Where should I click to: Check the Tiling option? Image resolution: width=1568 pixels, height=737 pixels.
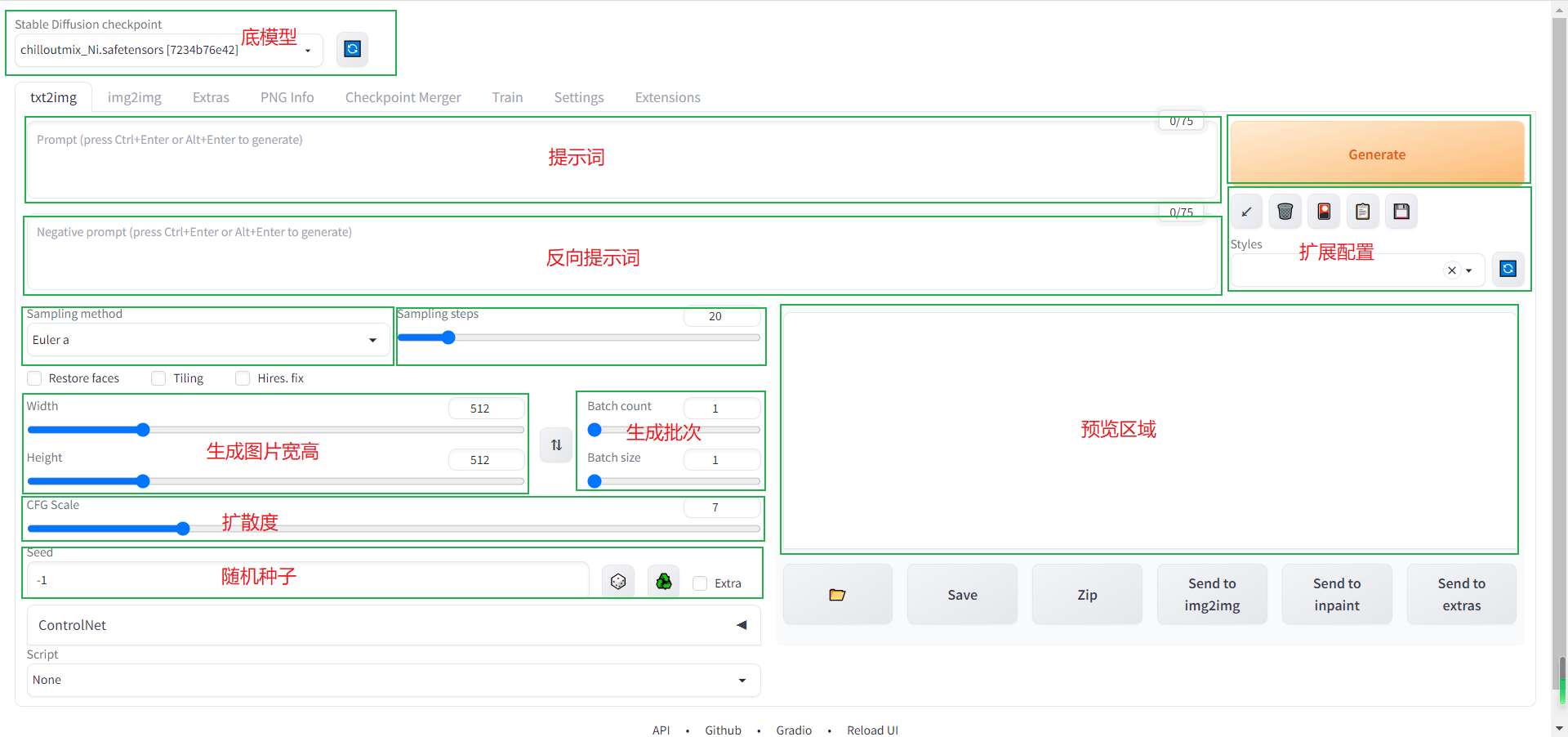coord(158,378)
